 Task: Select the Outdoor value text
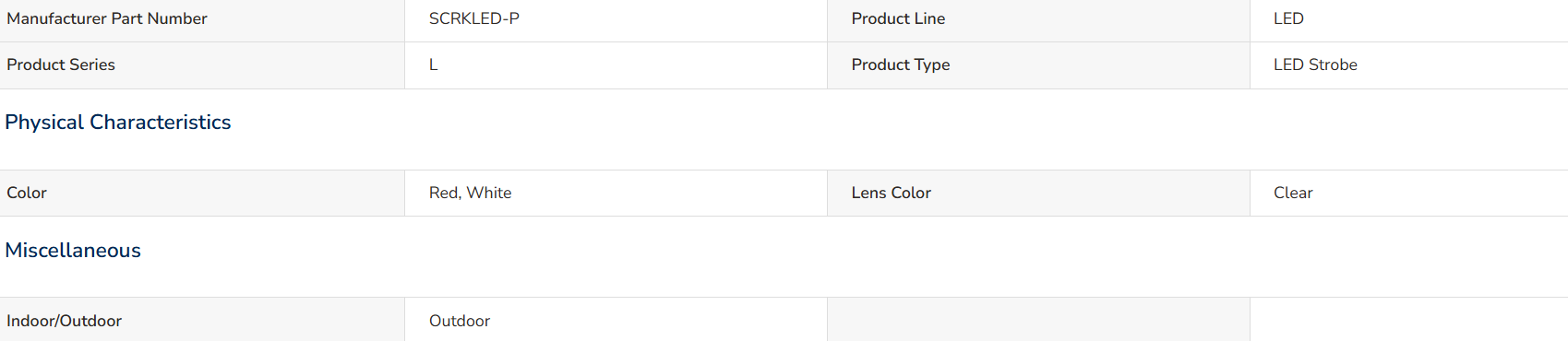(460, 321)
